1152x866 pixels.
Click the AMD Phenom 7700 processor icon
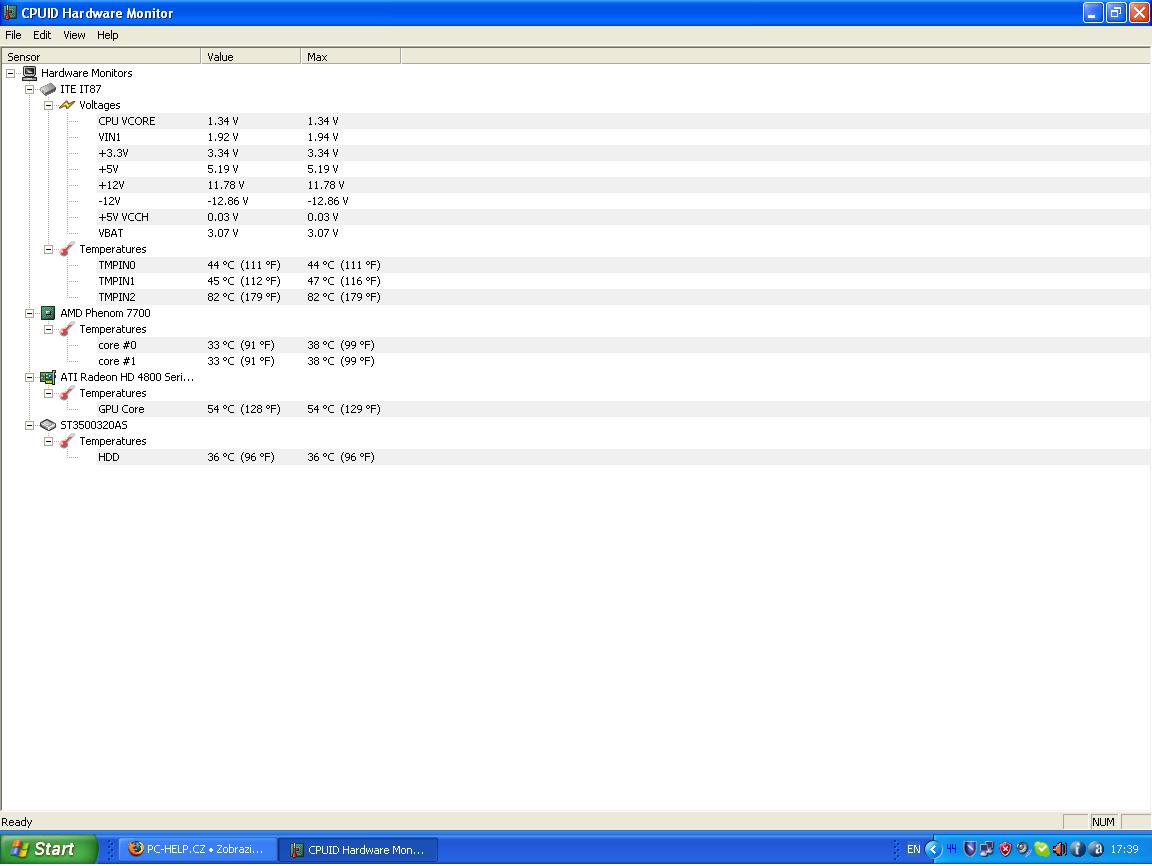(48, 314)
